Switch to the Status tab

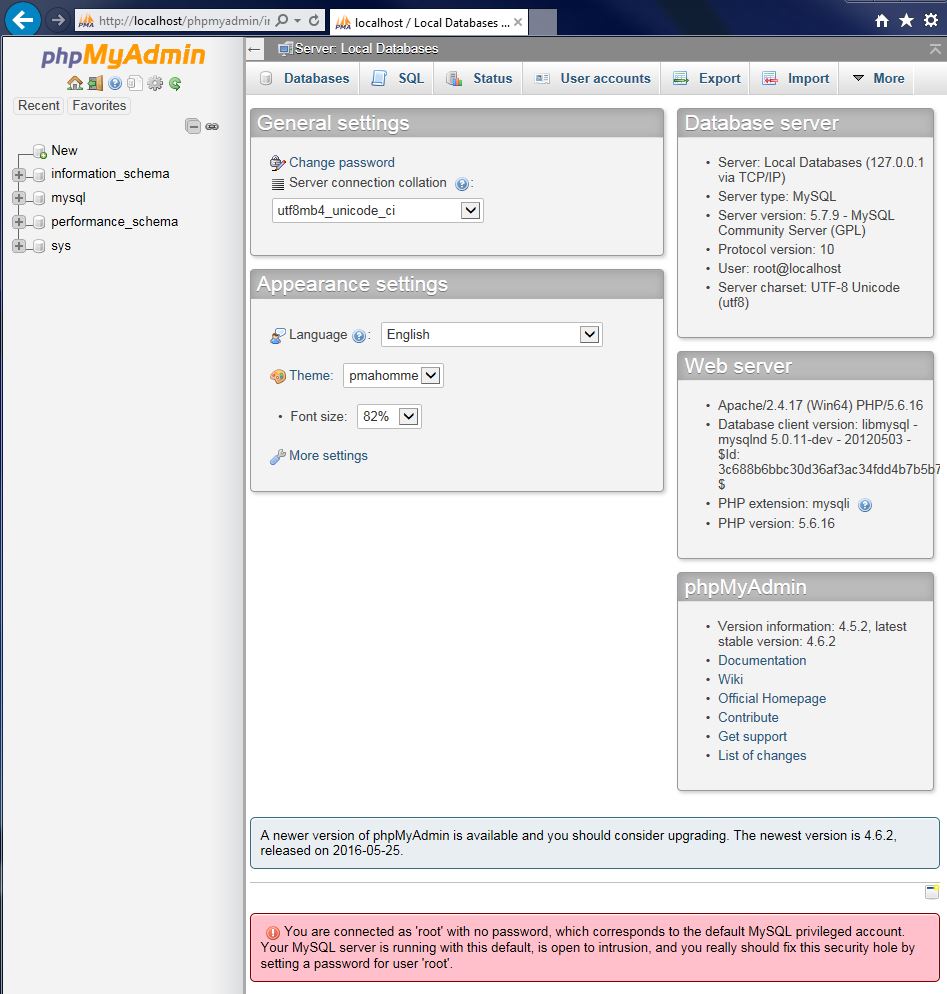[479, 79]
